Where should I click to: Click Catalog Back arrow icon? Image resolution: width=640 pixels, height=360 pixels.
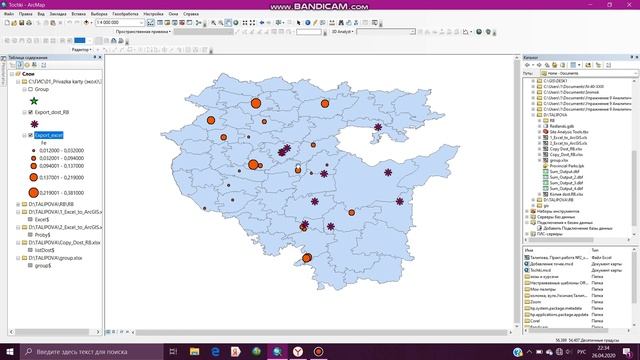(527, 65)
